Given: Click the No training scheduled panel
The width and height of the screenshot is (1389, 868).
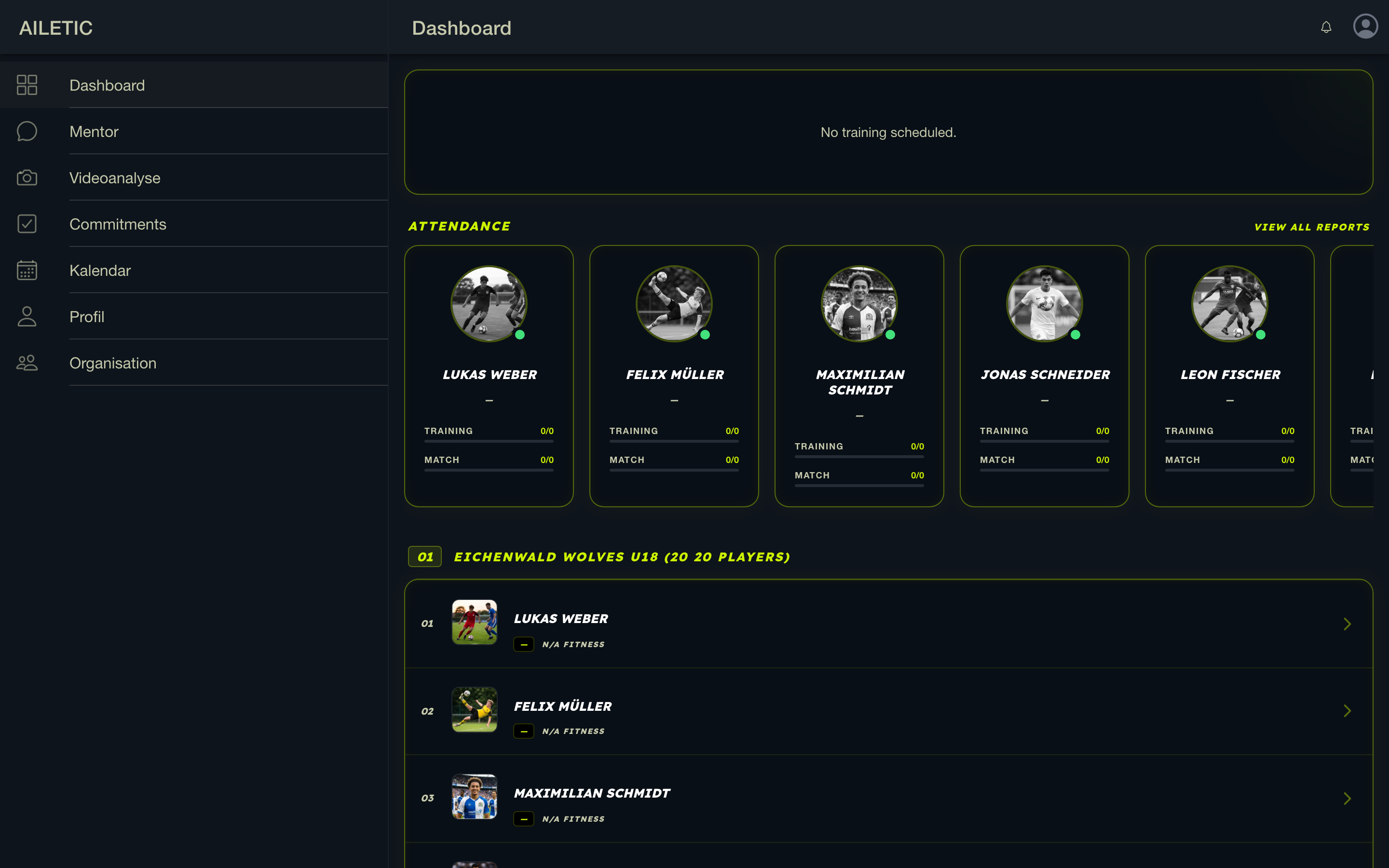Looking at the screenshot, I should click(x=888, y=132).
